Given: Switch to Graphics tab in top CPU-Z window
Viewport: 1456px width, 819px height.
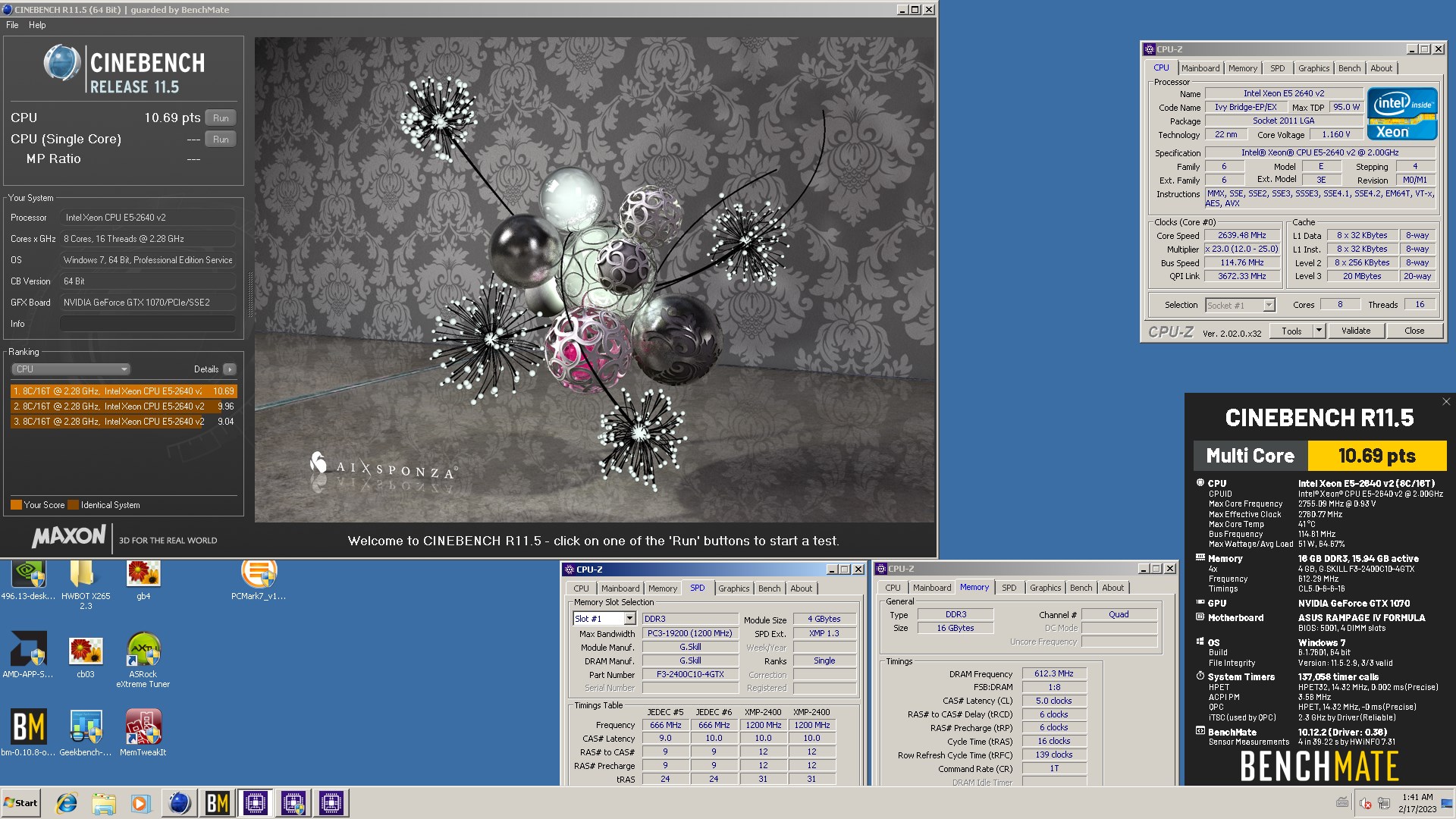Looking at the screenshot, I should (1313, 68).
